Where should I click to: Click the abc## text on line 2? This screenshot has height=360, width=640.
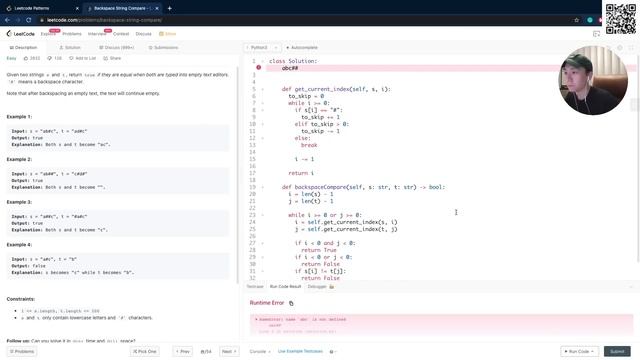pos(290,68)
